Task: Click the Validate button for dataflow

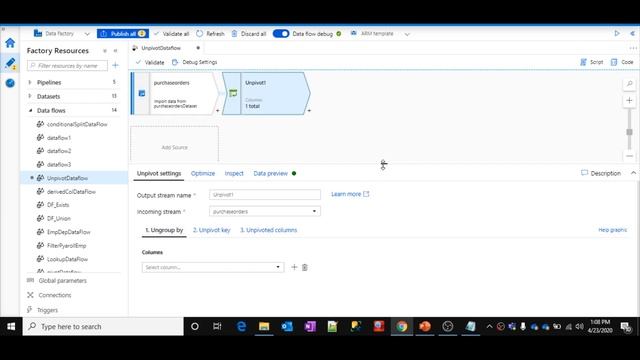Action: [150, 62]
